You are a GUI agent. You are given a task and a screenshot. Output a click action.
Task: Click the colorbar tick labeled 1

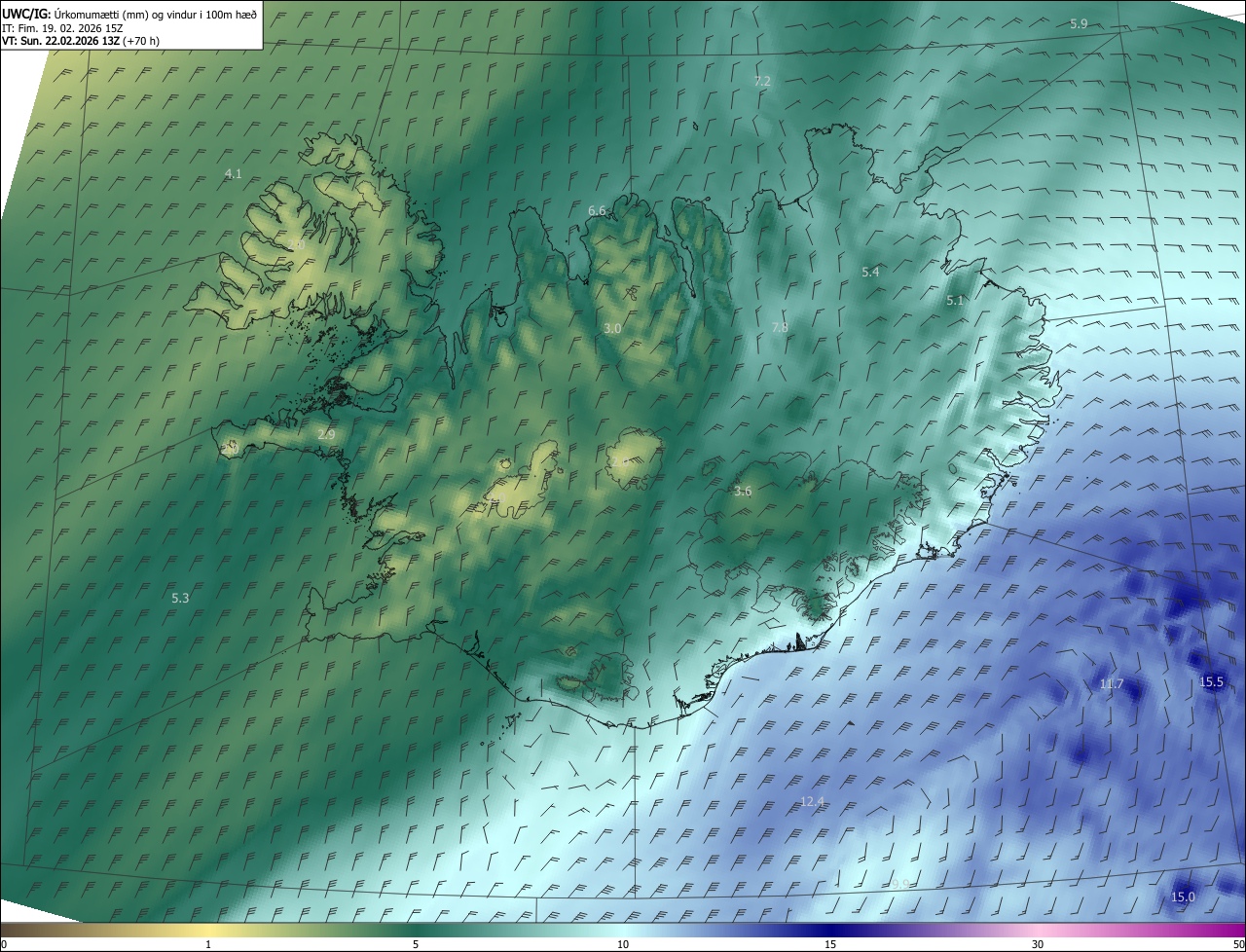pyautogui.click(x=208, y=944)
